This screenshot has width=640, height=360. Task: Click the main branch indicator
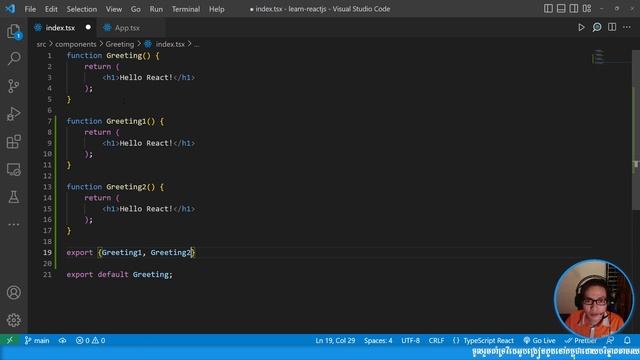(37, 340)
